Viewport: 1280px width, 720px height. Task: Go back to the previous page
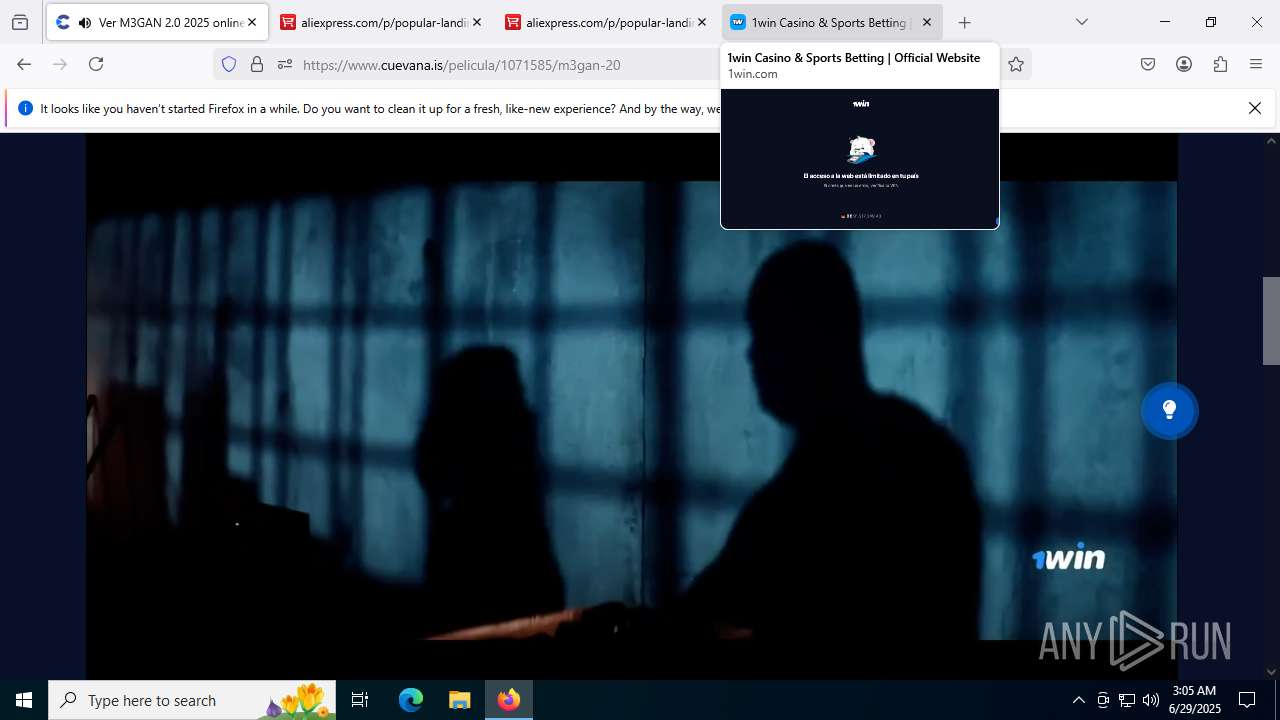pos(24,64)
